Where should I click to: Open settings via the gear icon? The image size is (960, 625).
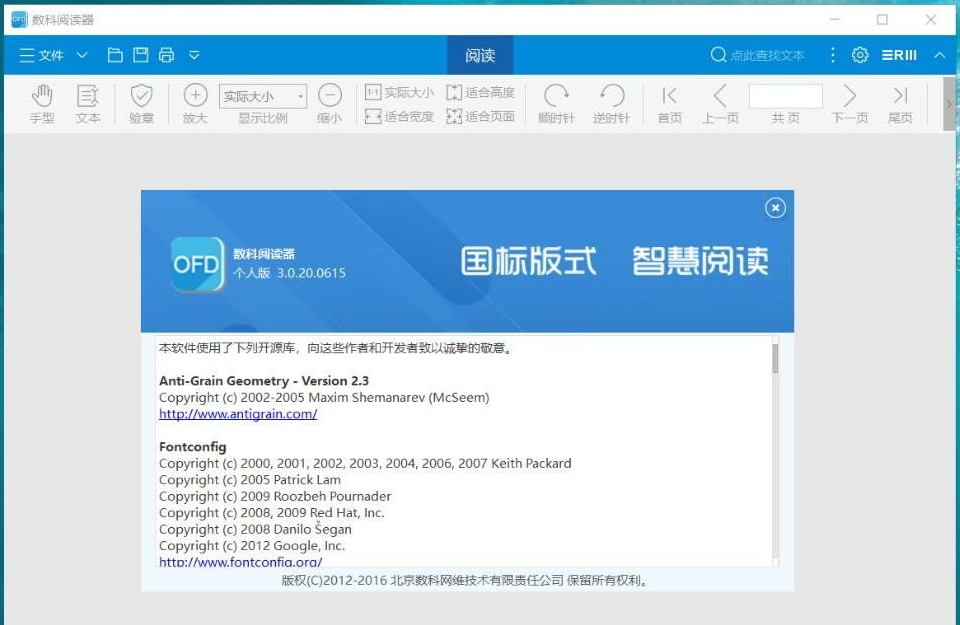pos(860,55)
